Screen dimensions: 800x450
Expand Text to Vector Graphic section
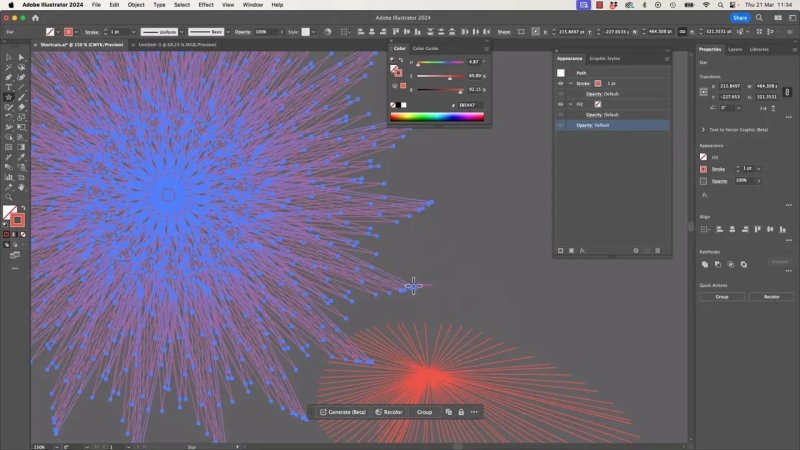tap(703, 130)
